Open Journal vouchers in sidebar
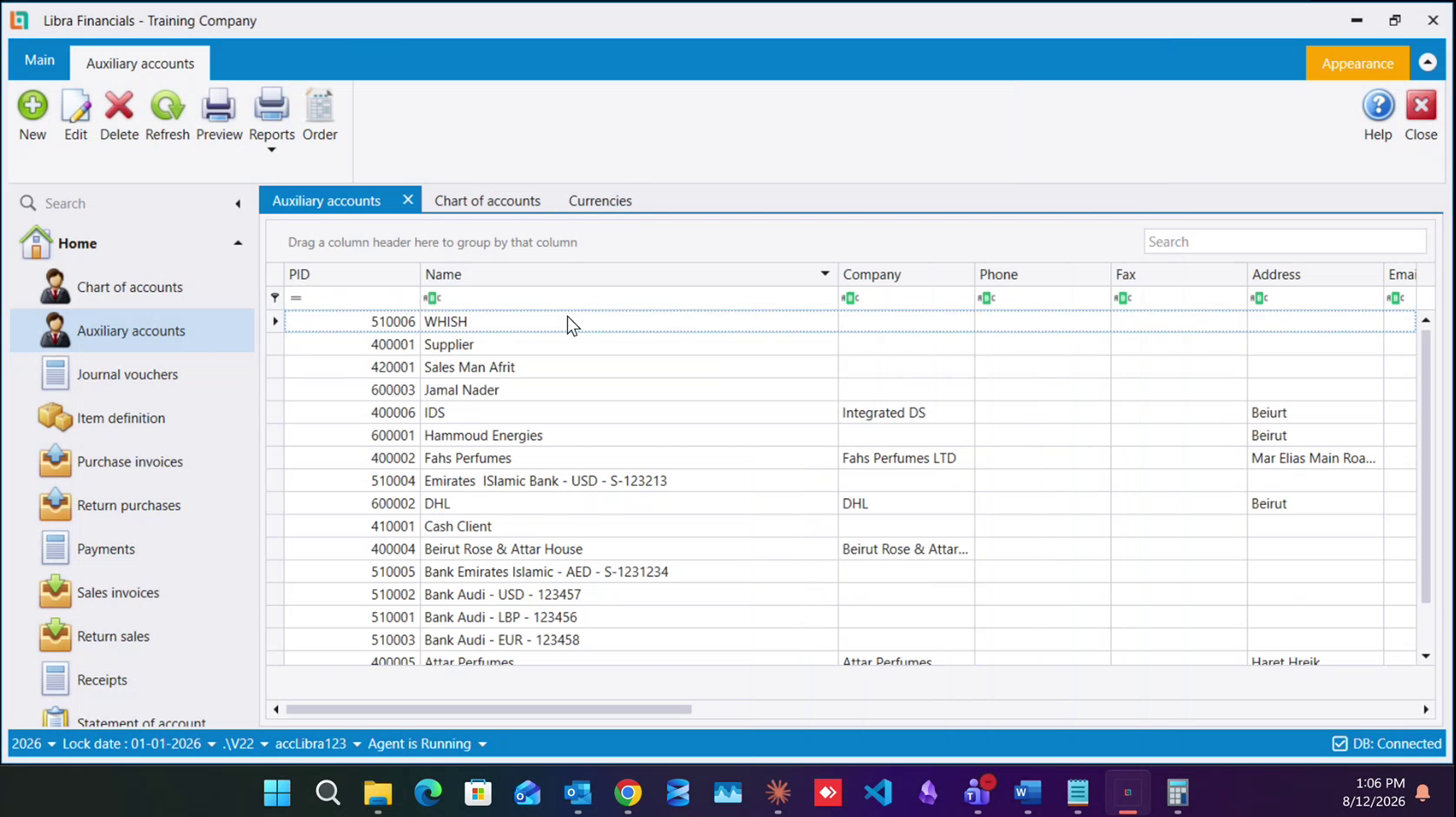 (127, 375)
